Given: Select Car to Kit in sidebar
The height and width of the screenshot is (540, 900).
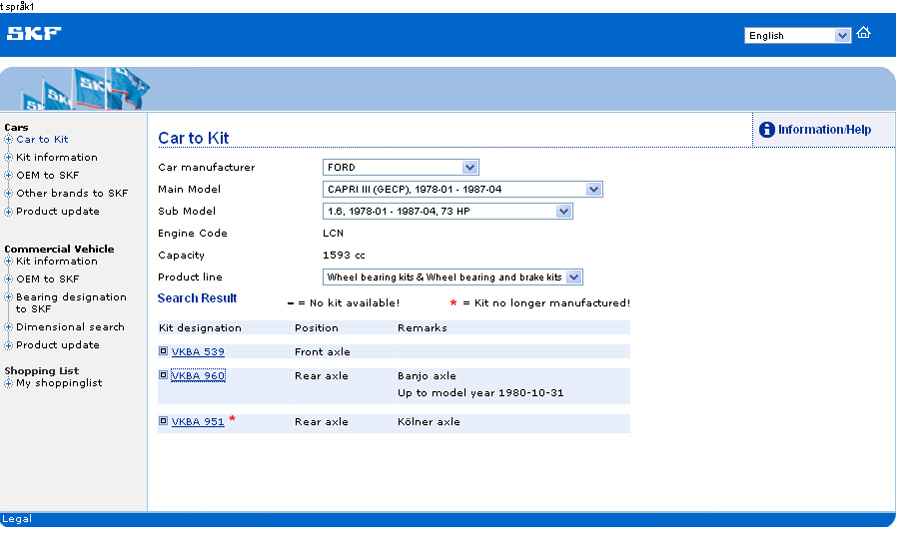Looking at the screenshot, I should [42, 139].
